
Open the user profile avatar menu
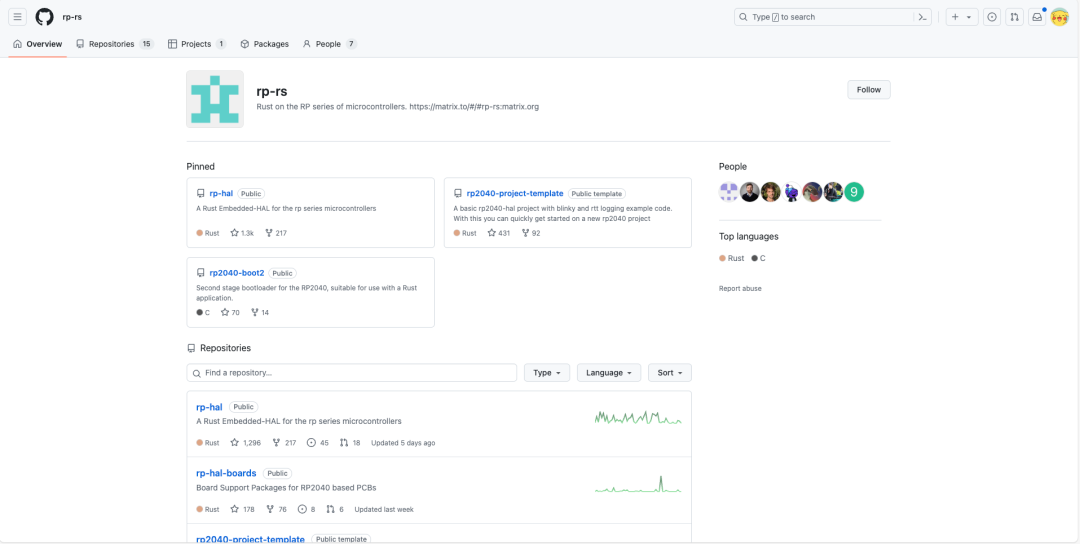[1059, 17]
